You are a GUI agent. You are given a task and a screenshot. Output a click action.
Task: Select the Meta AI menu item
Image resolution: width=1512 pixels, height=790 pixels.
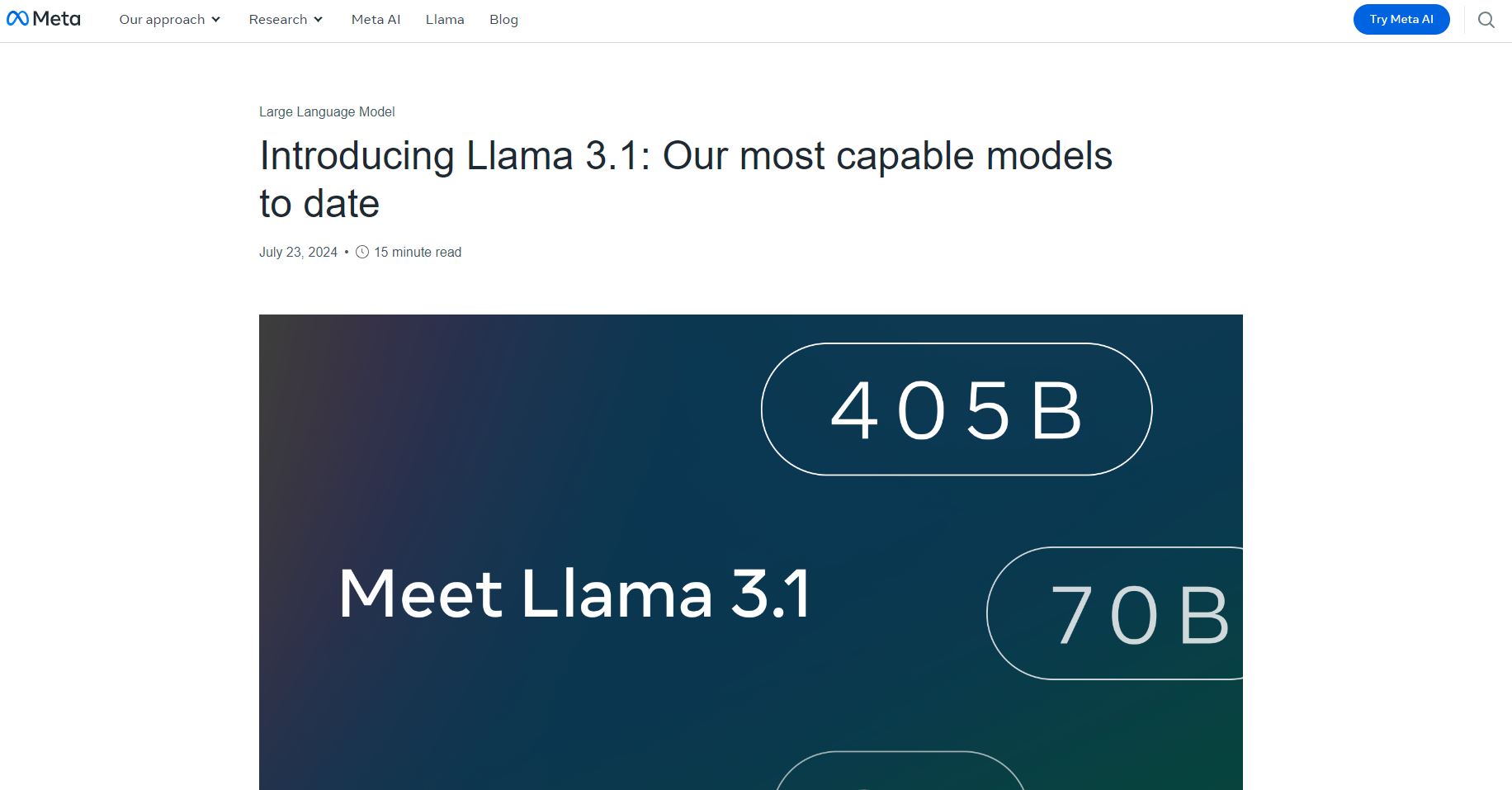(376, 19)
